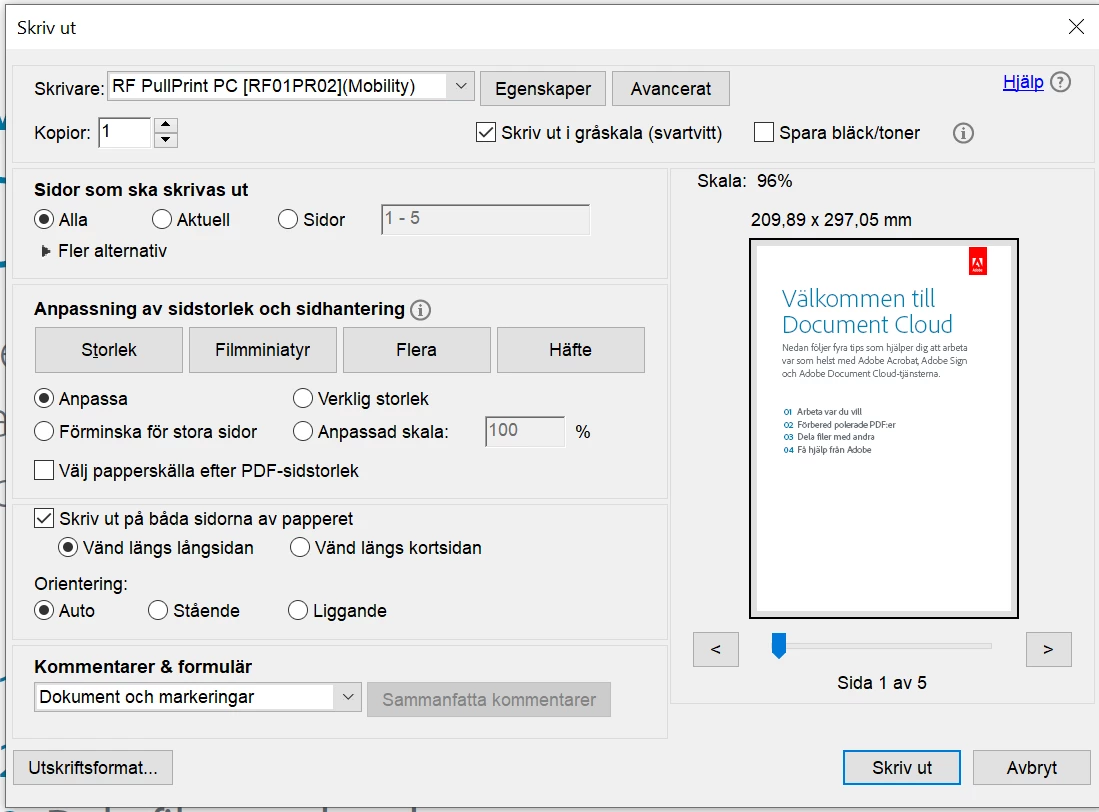
Task: Choose the Anpassa sizing option
Action: click(44, 399)
